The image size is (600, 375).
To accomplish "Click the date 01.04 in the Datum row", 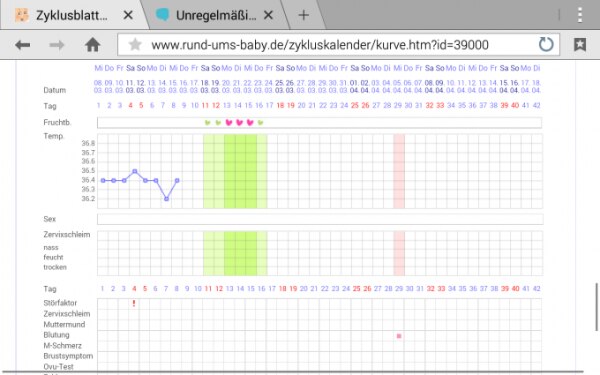I will pyautogui.click(x=354, y=86).
